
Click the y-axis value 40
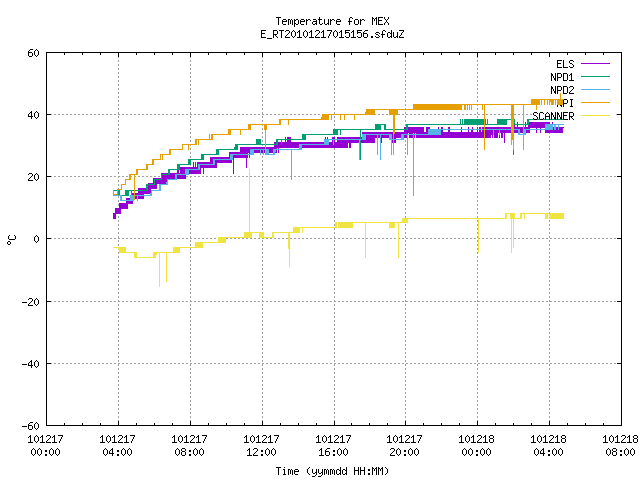click(33, 115)
